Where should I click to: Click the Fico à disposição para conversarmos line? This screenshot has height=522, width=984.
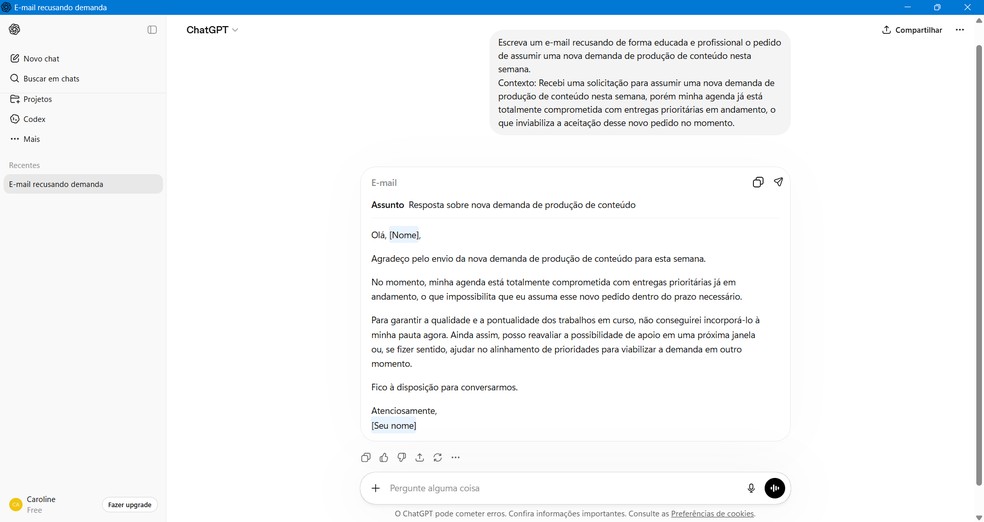pos(444,388)
